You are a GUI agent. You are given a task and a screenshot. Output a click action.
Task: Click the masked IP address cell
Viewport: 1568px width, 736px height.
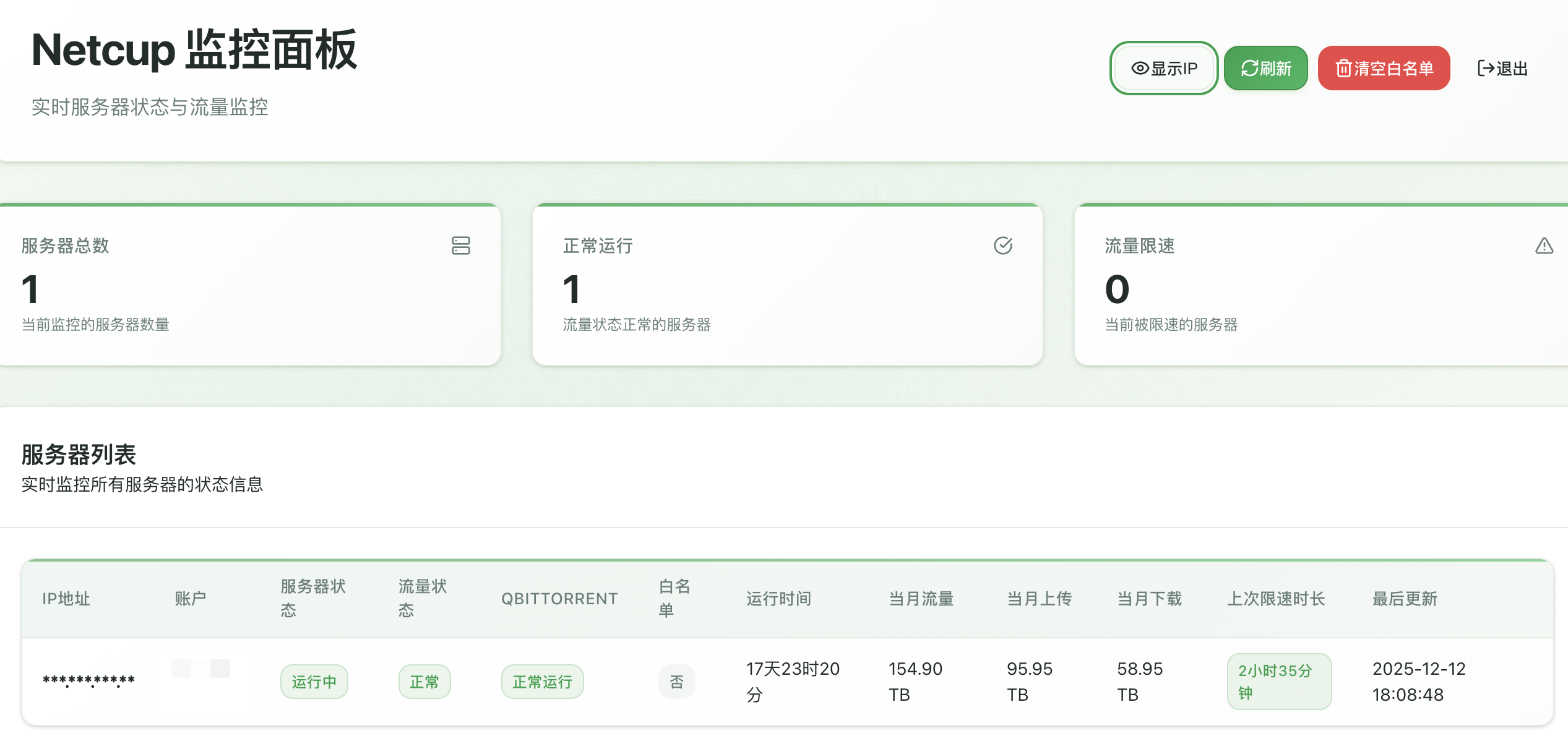(88, 681)
